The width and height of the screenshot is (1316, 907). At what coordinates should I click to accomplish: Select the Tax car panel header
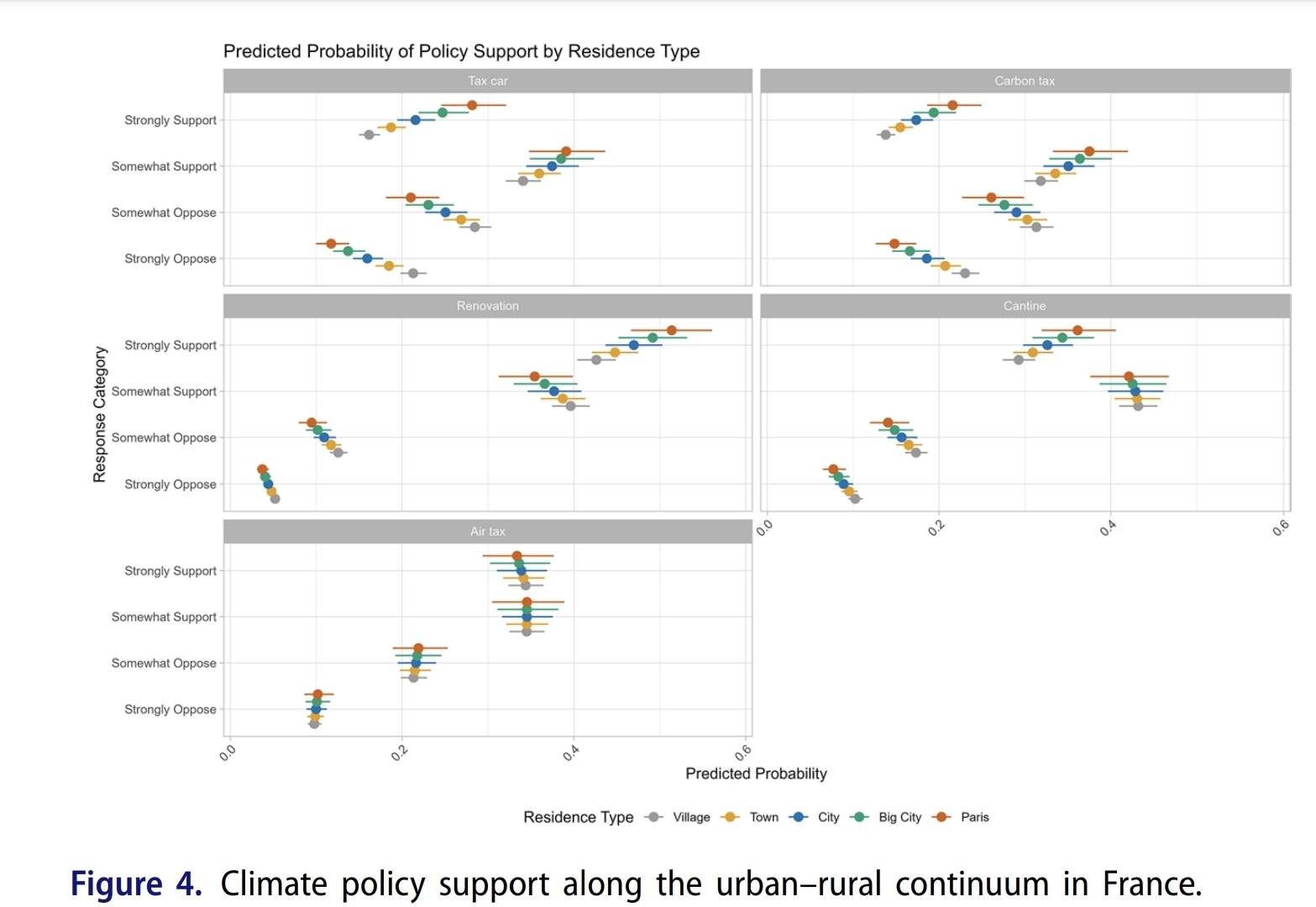pos(487,81)
